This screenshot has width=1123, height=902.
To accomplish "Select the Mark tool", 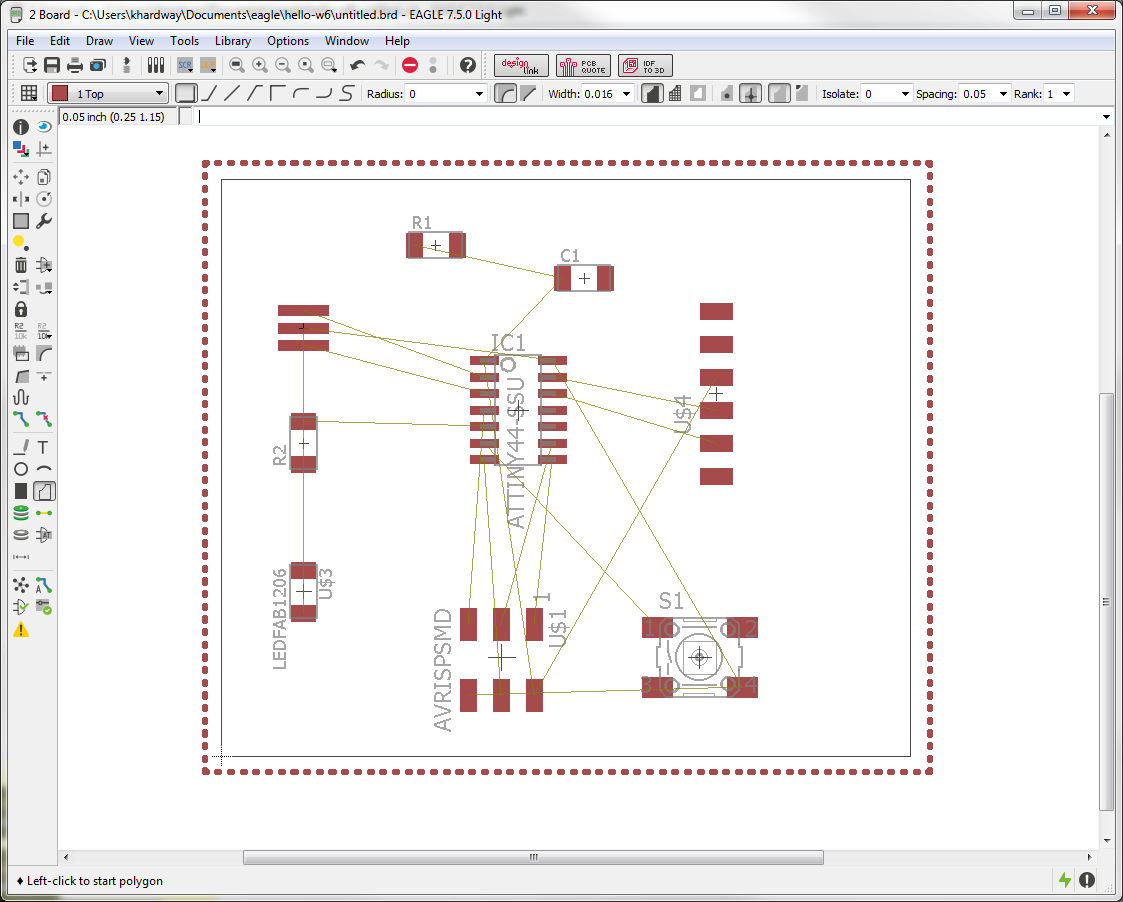I will [44, 149].
